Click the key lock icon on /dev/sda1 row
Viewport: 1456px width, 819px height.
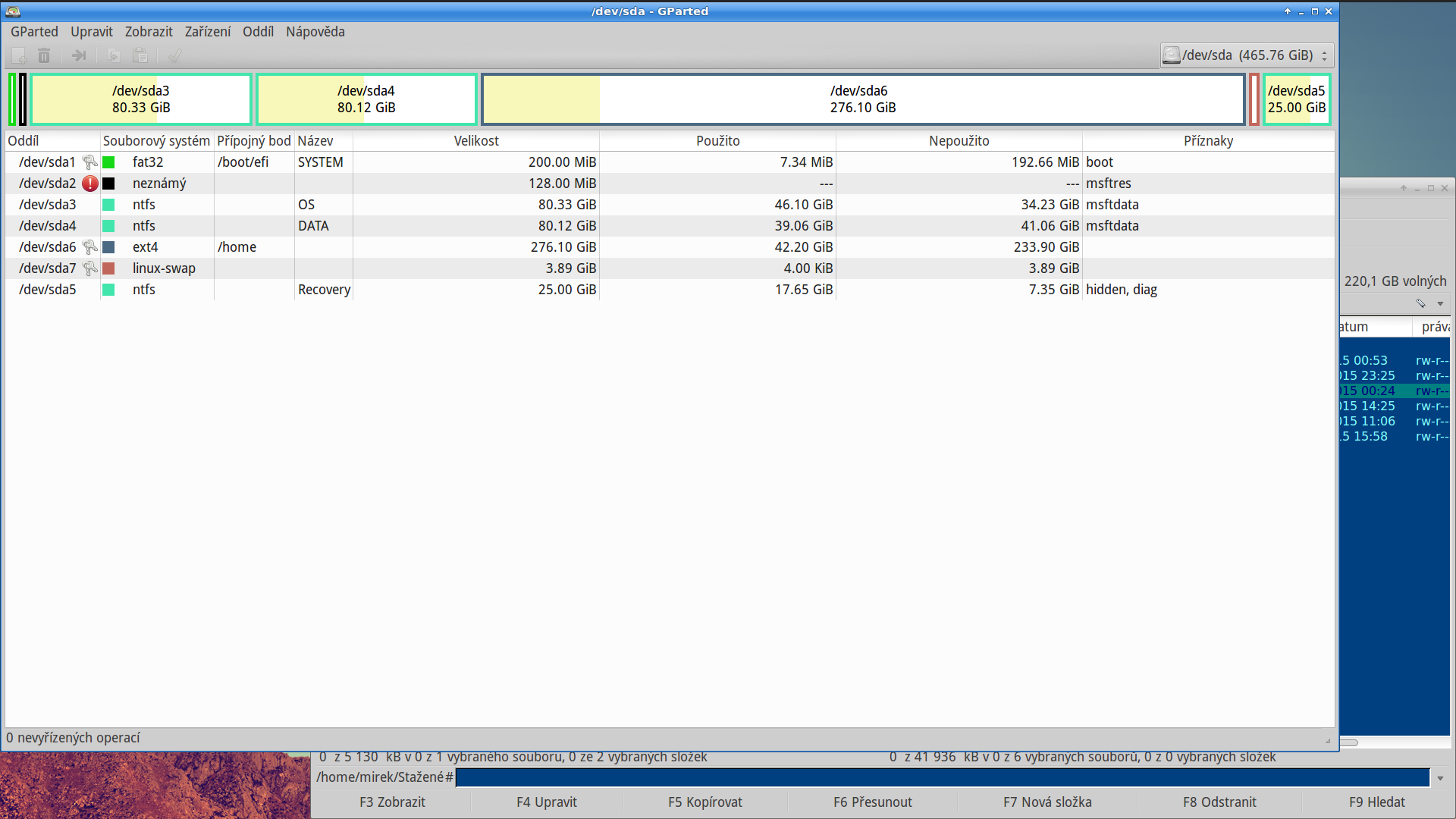tap(89, 162)
